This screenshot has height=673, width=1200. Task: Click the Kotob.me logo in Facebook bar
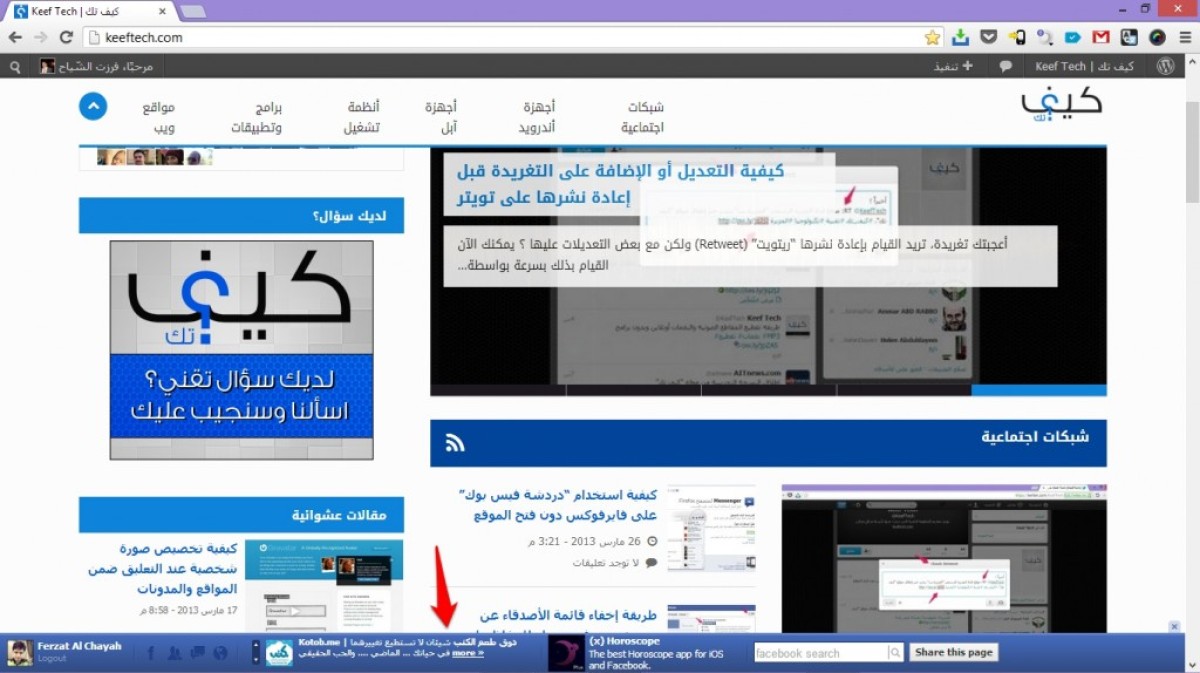tap(279, 653)
